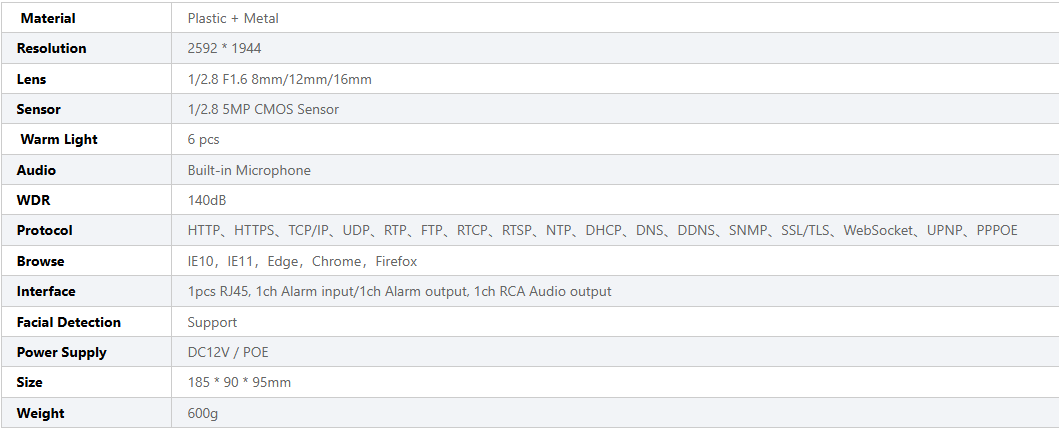Select the Facial Detection label
1059x429 pixels.
coord(69,322)
